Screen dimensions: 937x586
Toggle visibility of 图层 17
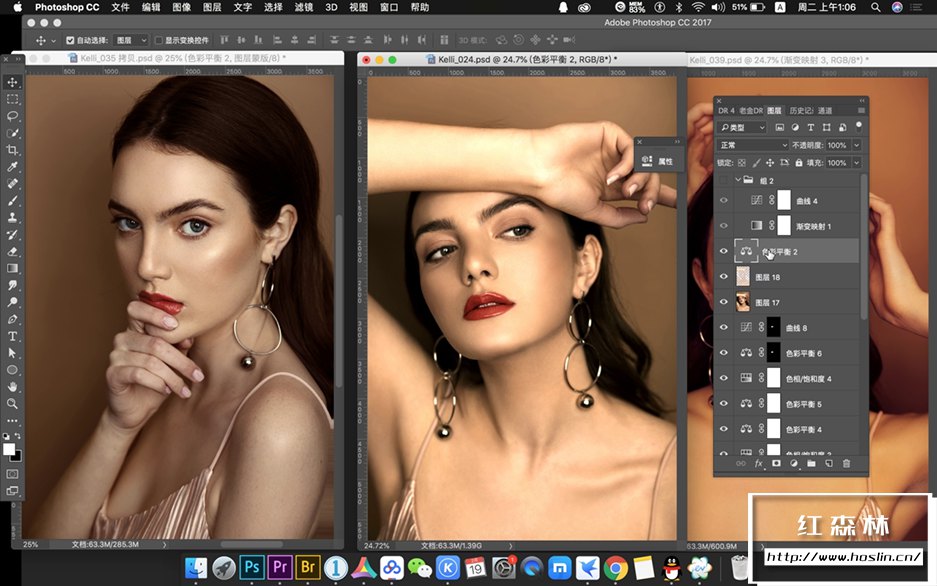(x=724, y=302)
